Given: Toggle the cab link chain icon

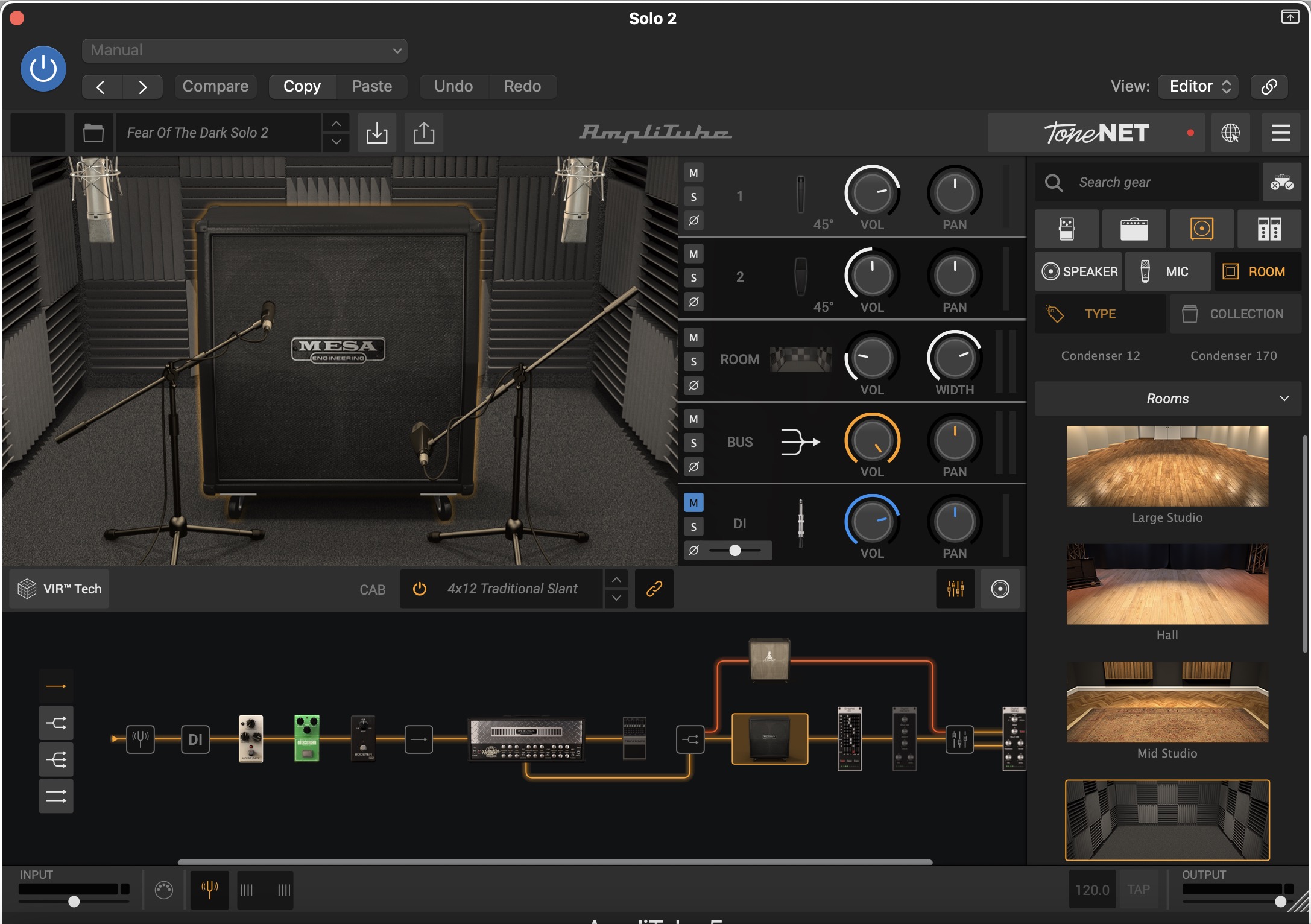Looking at the screenshot, I should click(654, 589).
